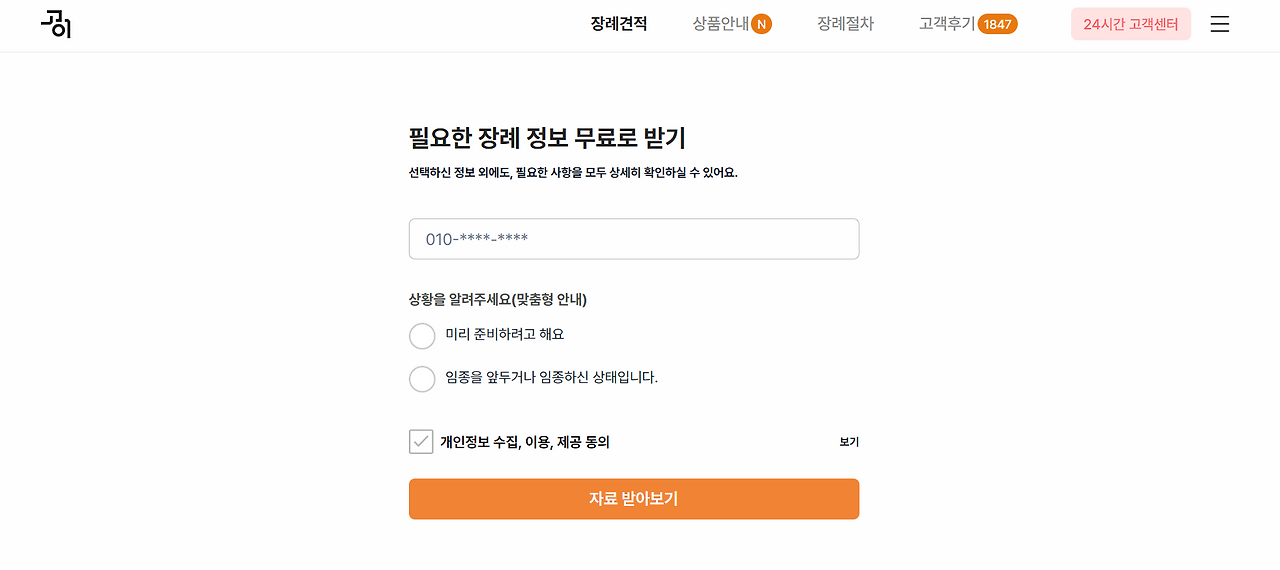Toggle the 개인정보 수집, 이용, 제공 동의 checkbox
The image size is (1280, 570).
(421, 442)
